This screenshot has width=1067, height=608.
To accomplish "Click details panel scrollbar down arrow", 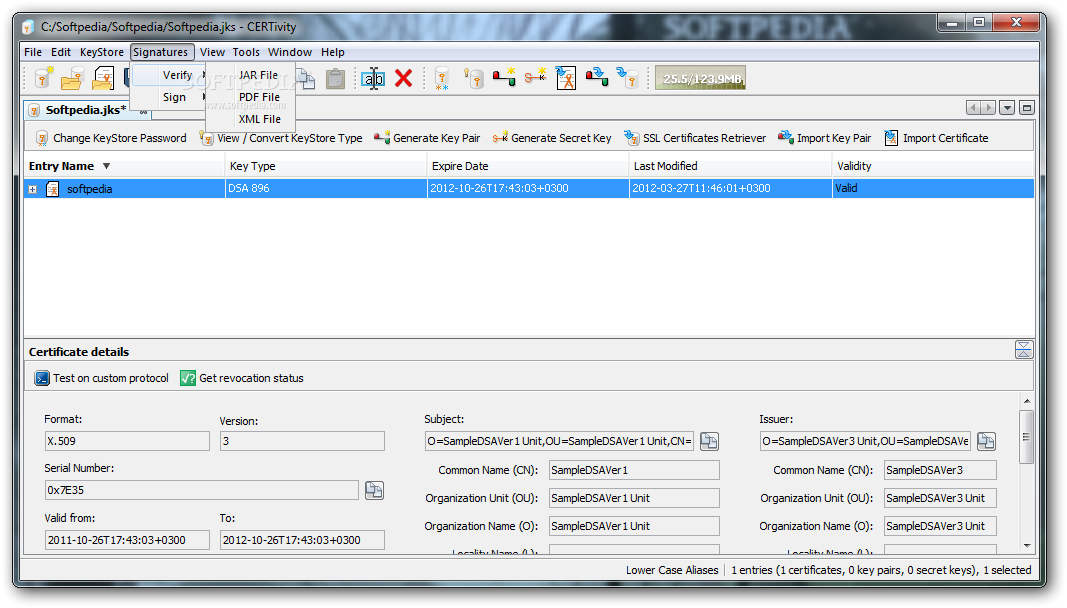I will click(1027, 546).
